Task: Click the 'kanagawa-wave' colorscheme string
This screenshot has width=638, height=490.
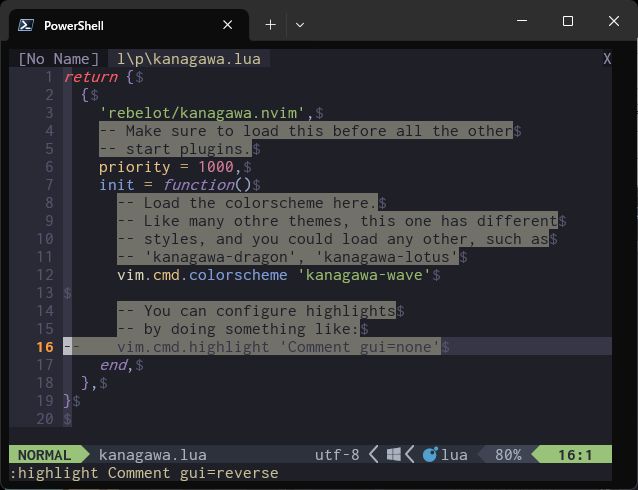Action: (364, 275)
